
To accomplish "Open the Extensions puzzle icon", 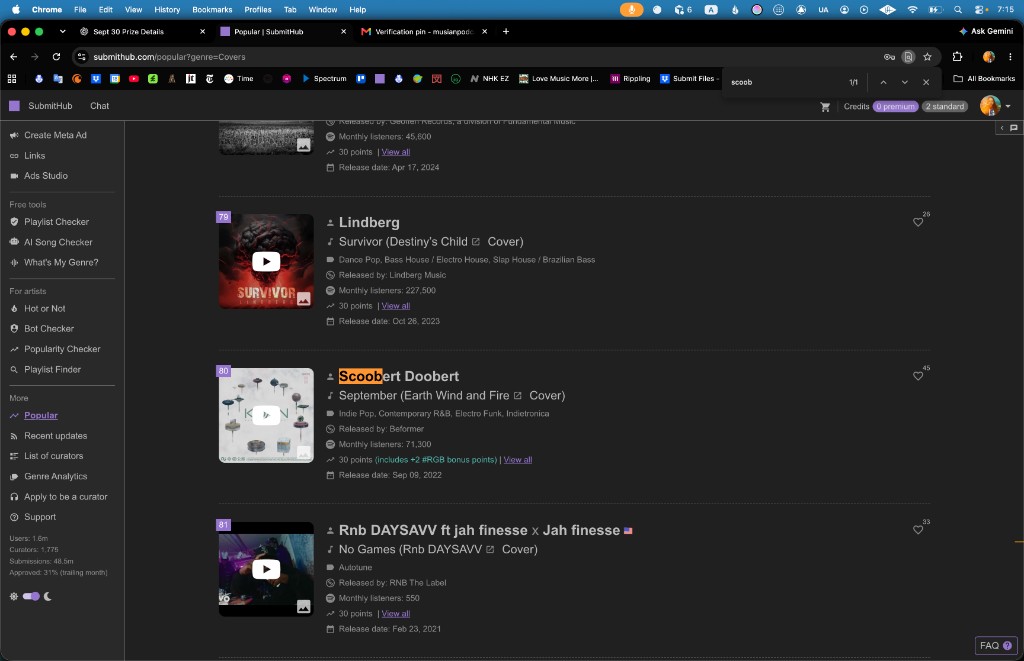I will pyautogui.click(x=957, y=57).
